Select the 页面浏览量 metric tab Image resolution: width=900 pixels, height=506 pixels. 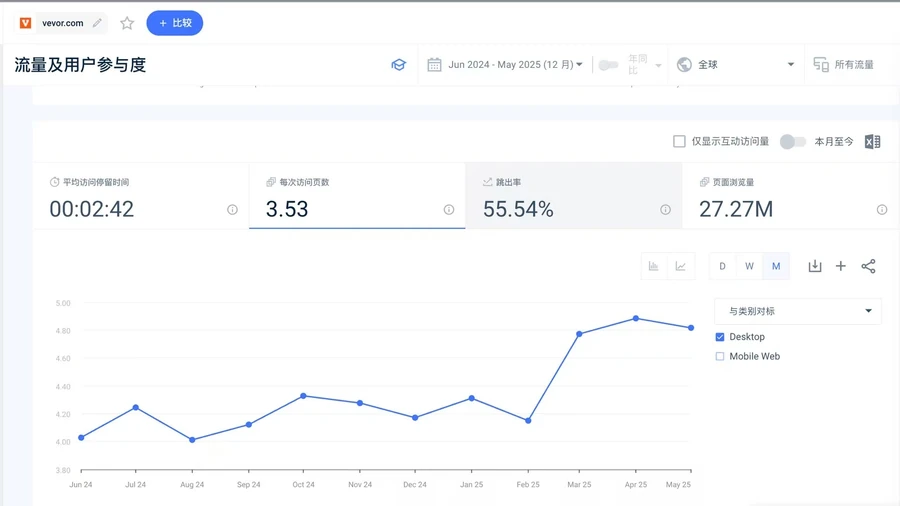(791, 196)
